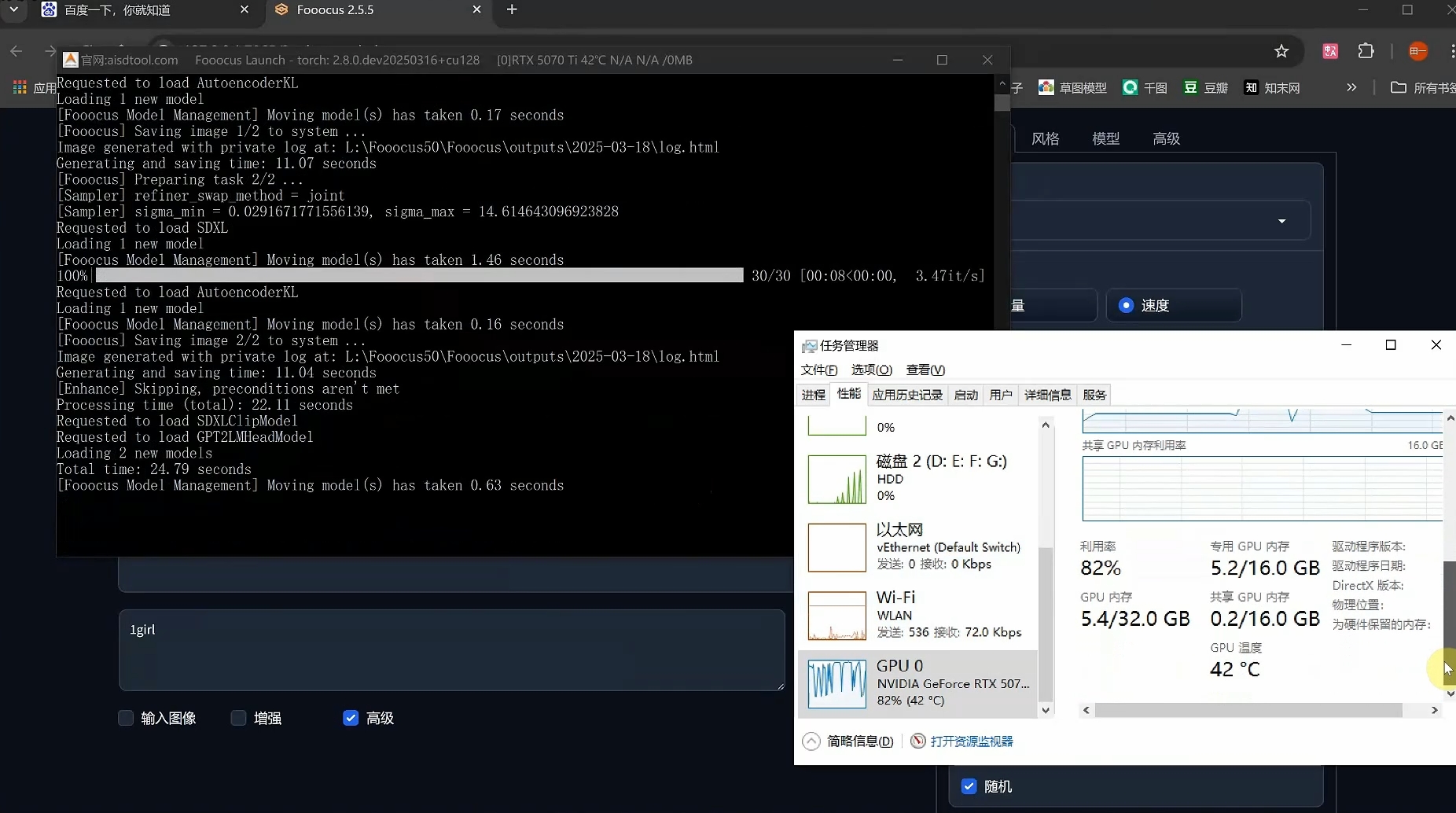The height and width of the screenshot is (813, 1456).
Task: Switch to the 用户 tab in Task Manager
Action: click(1001, 395)
